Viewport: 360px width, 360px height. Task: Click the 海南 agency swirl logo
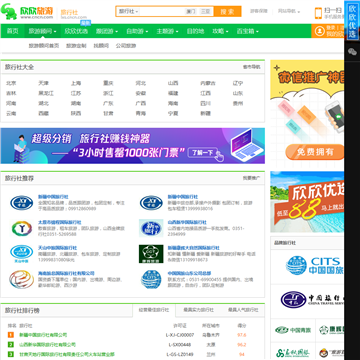22,279
